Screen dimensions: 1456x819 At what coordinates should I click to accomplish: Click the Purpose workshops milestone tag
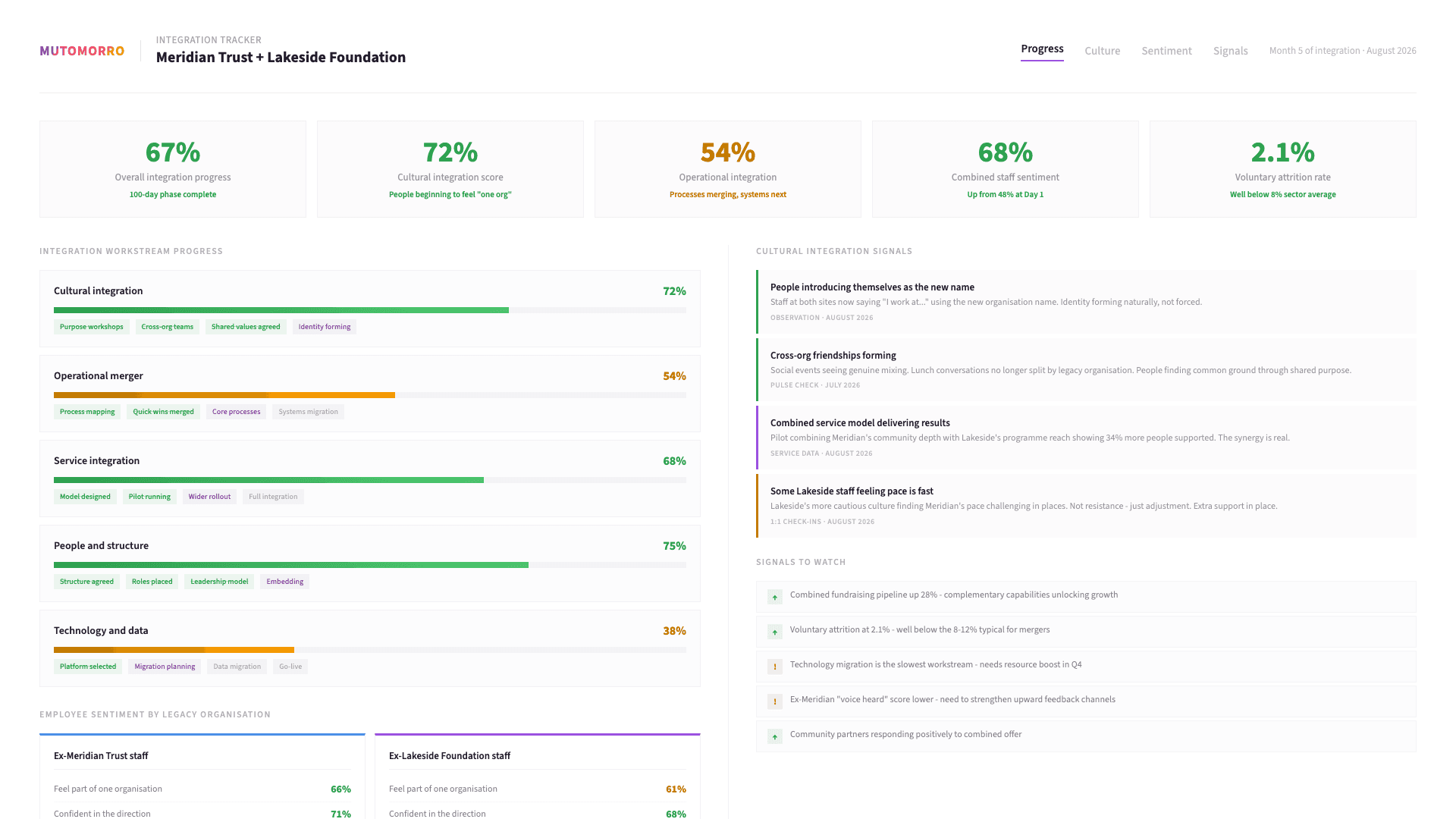91,327
